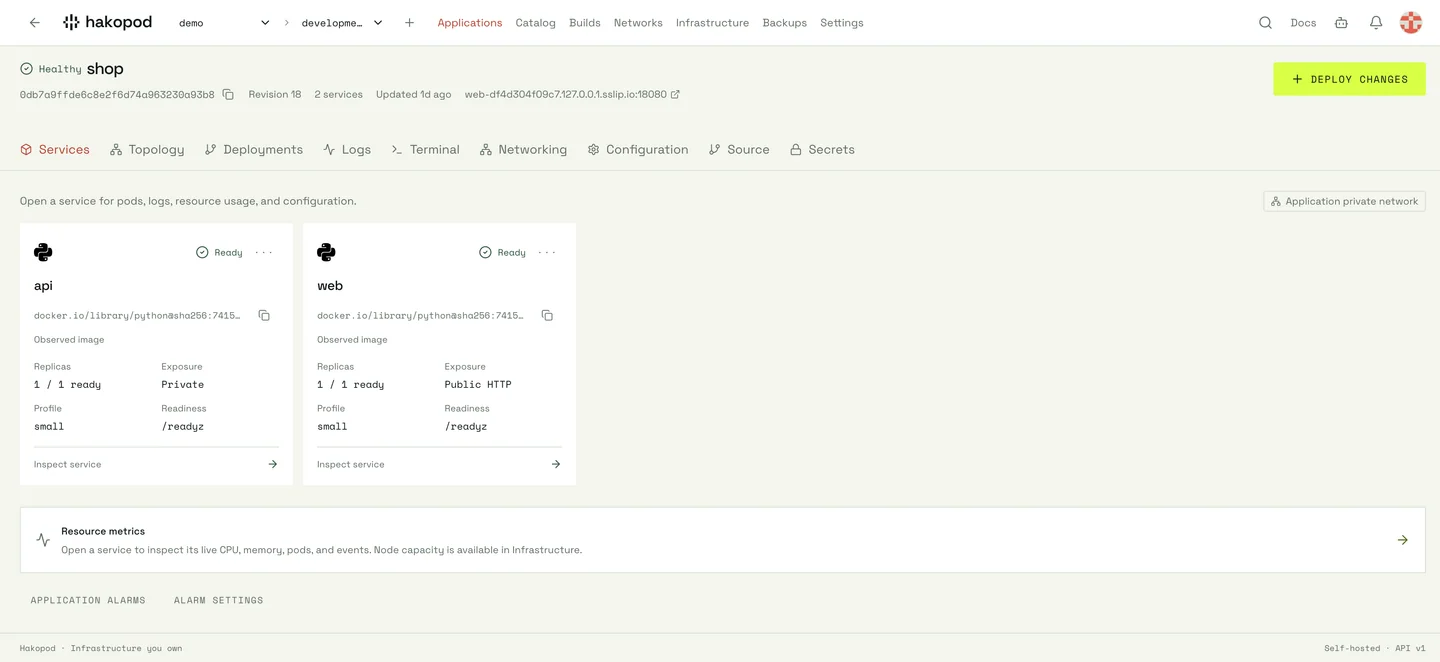Click the api service name
Image resolution: width=1440 pixels, height=662 pixels.
coord(43,285)
